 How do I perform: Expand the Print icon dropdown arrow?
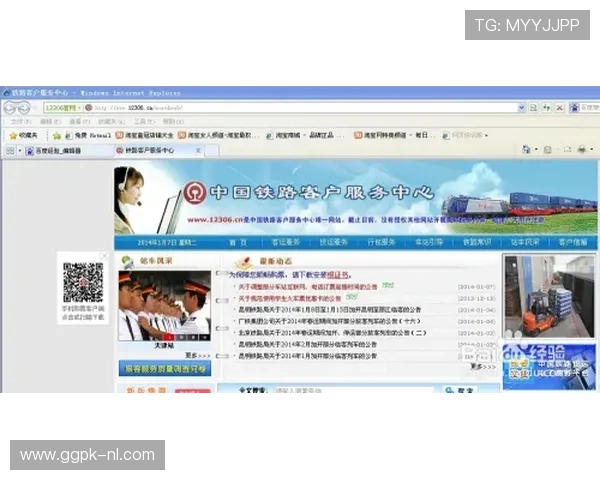(592, 150)
